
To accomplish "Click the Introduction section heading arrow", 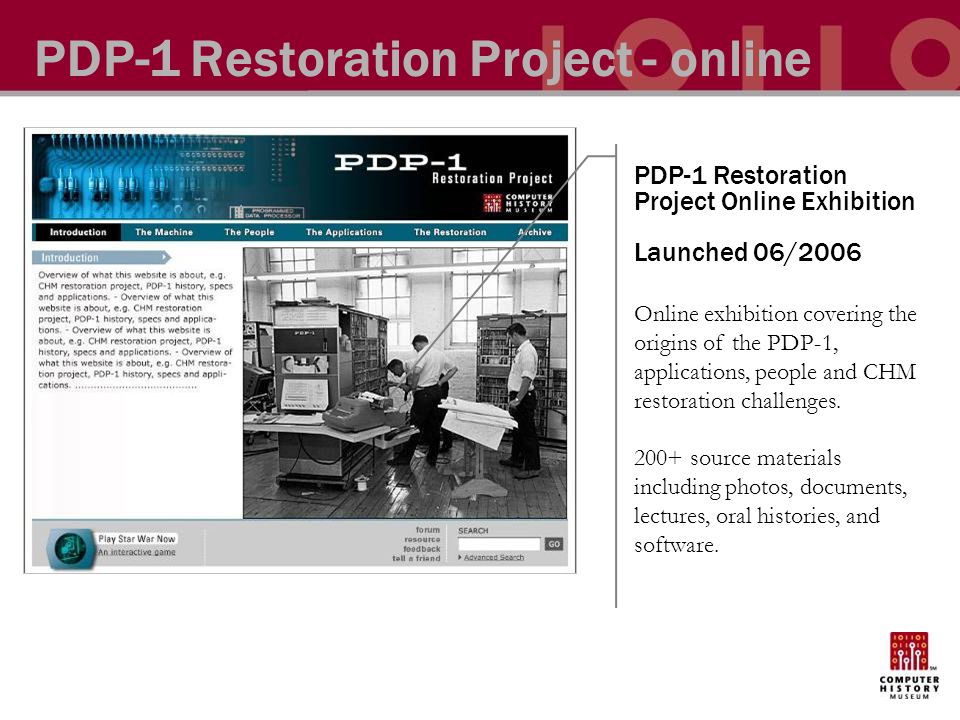I will pos(102,257).
